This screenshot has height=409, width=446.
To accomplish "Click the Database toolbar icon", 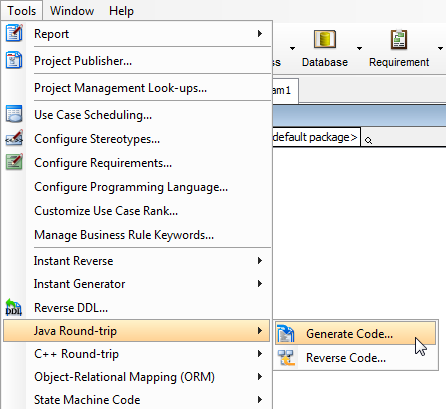I will click(325, 39).
